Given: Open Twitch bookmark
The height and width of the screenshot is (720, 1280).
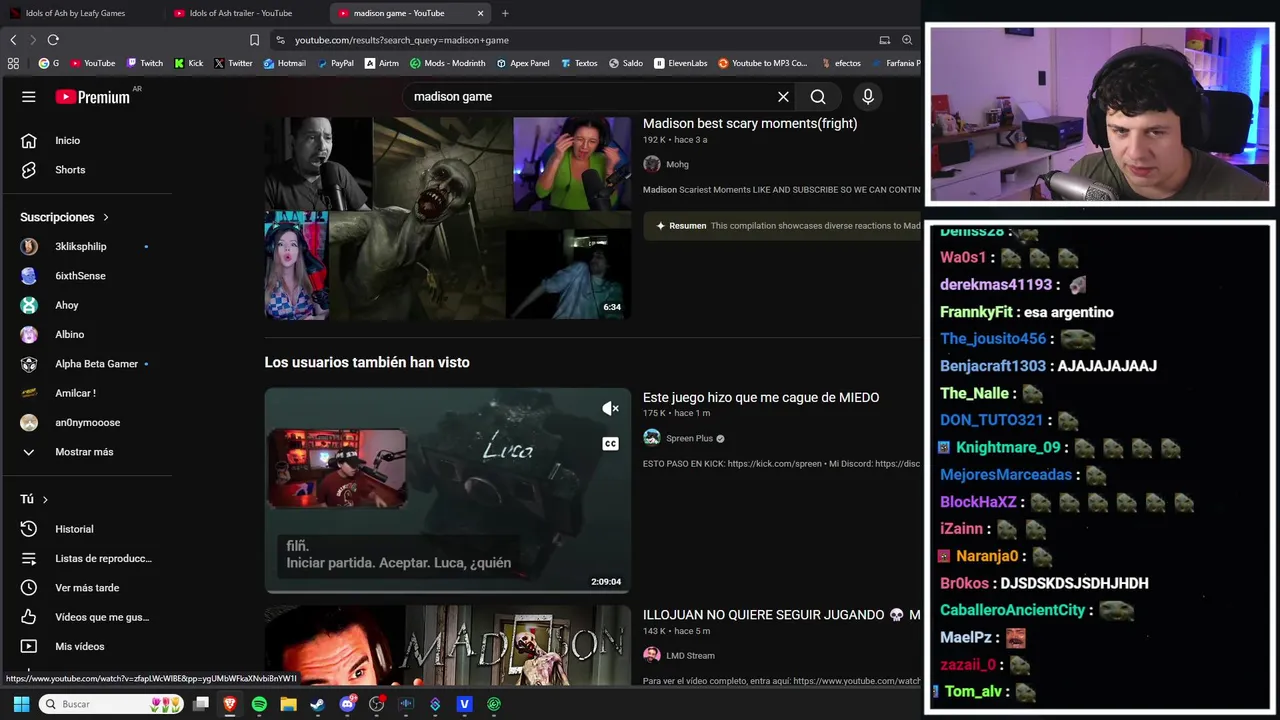Looking at the screenshot, I should pyautogui.click(x=145, y=63).
